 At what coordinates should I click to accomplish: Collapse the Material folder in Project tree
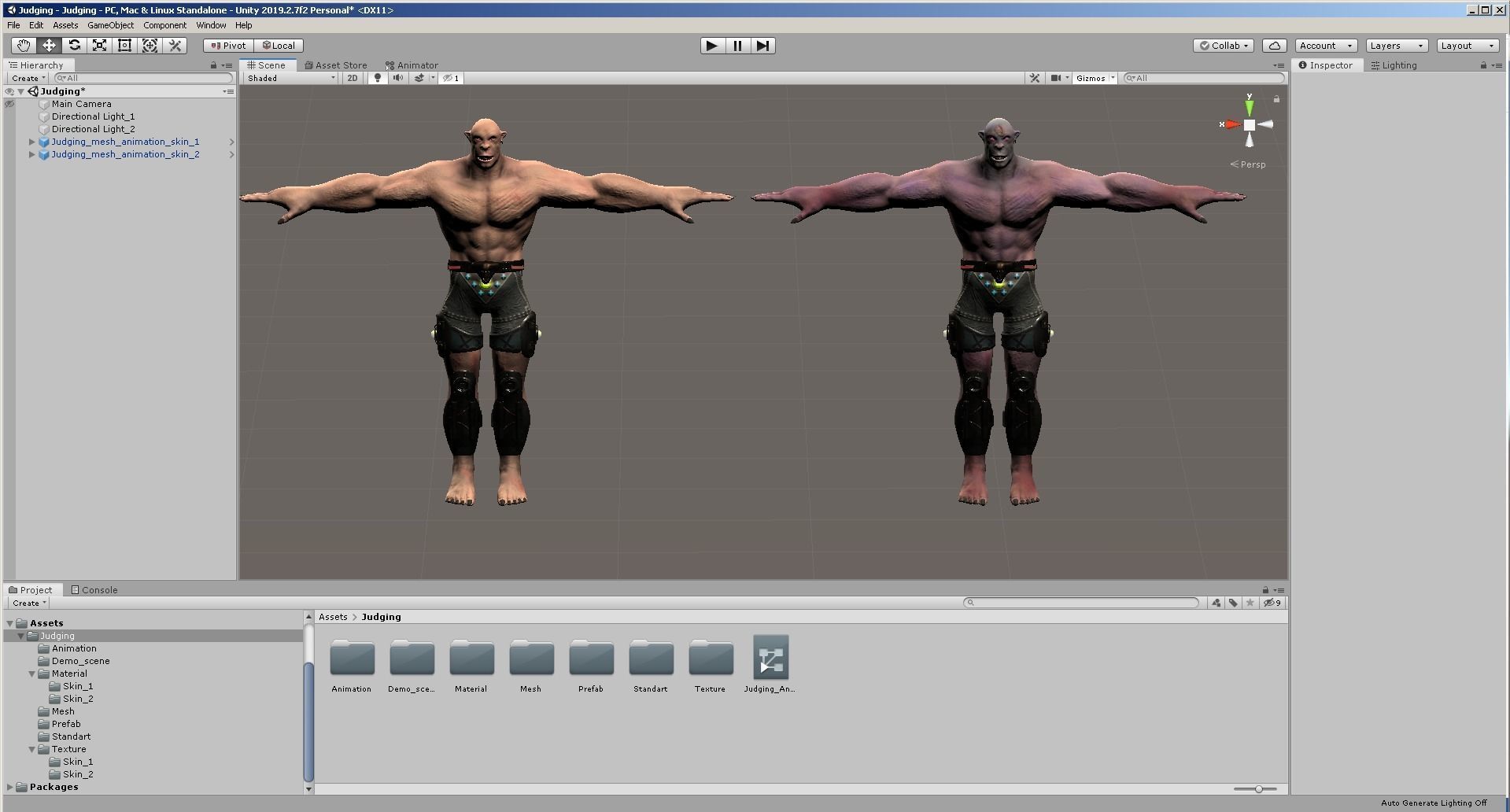click(32, 674)
